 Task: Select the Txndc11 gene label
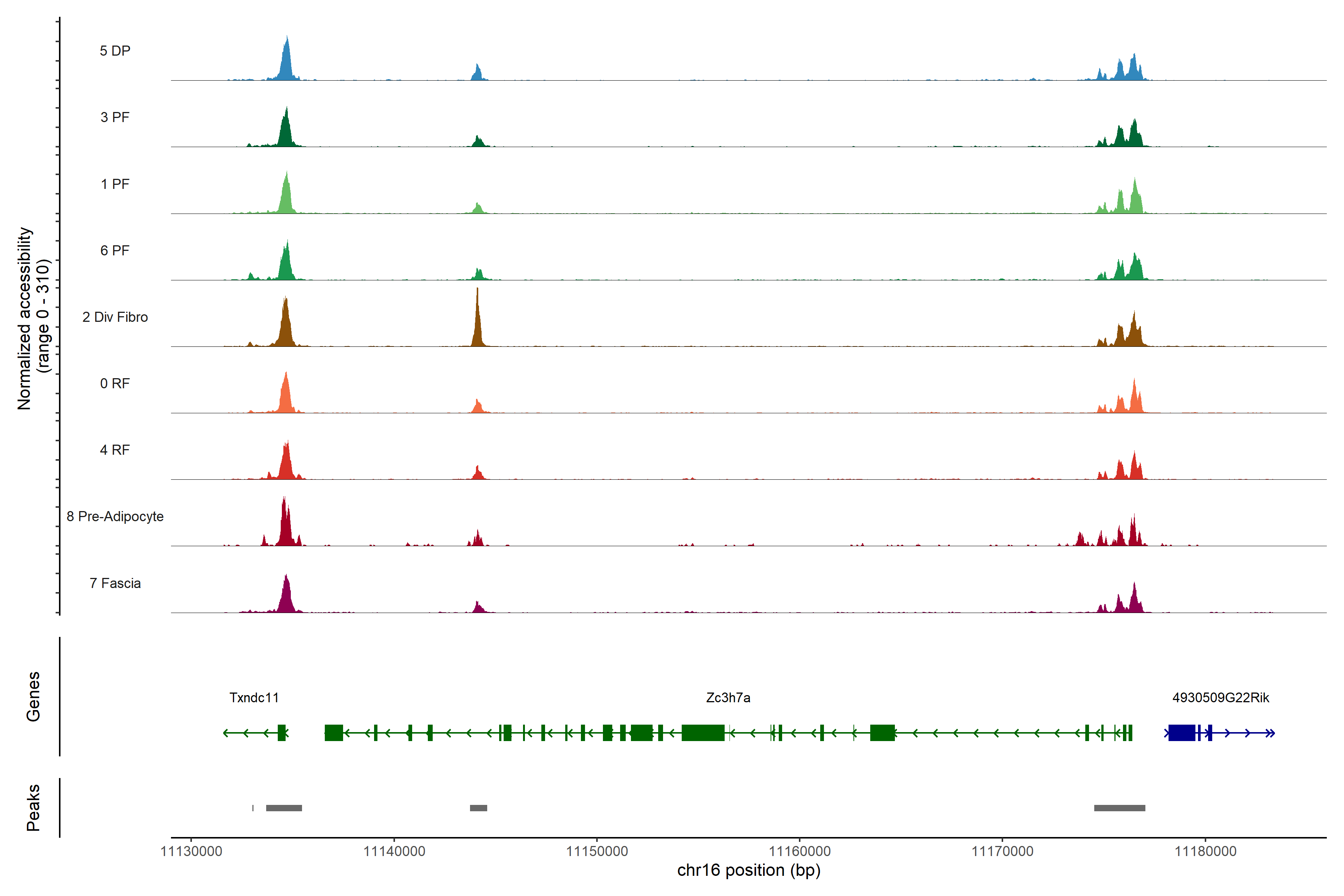tap(254, 698)
